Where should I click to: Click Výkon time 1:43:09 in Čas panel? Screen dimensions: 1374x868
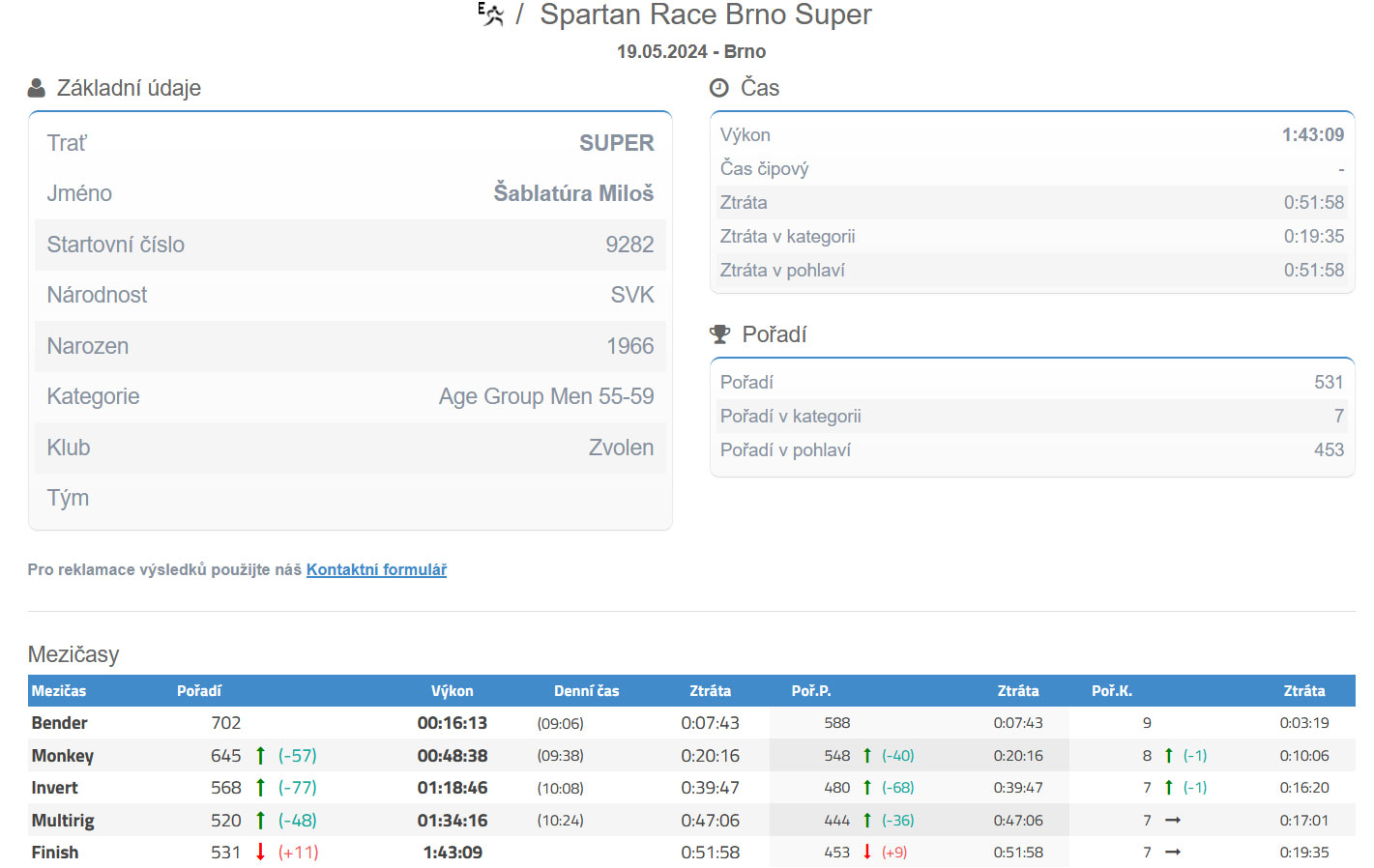click(1313, 135)
